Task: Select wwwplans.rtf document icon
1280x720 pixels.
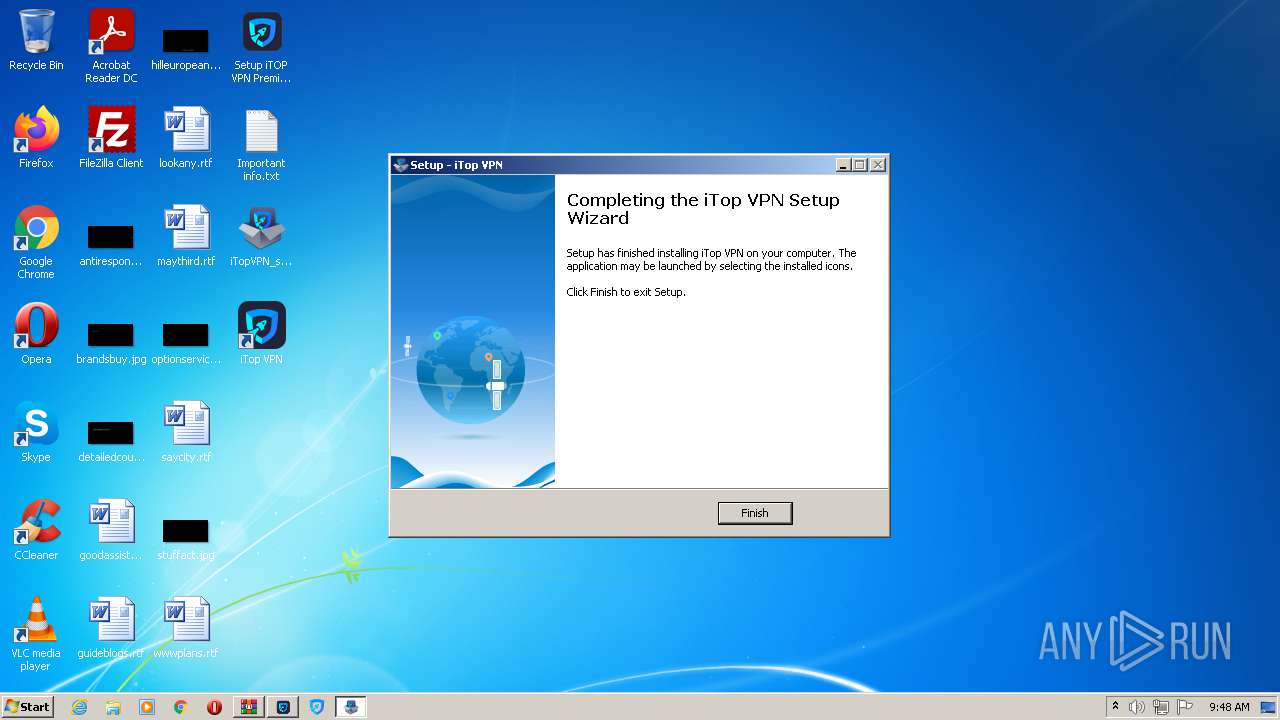Action: [x=186, y=628]
